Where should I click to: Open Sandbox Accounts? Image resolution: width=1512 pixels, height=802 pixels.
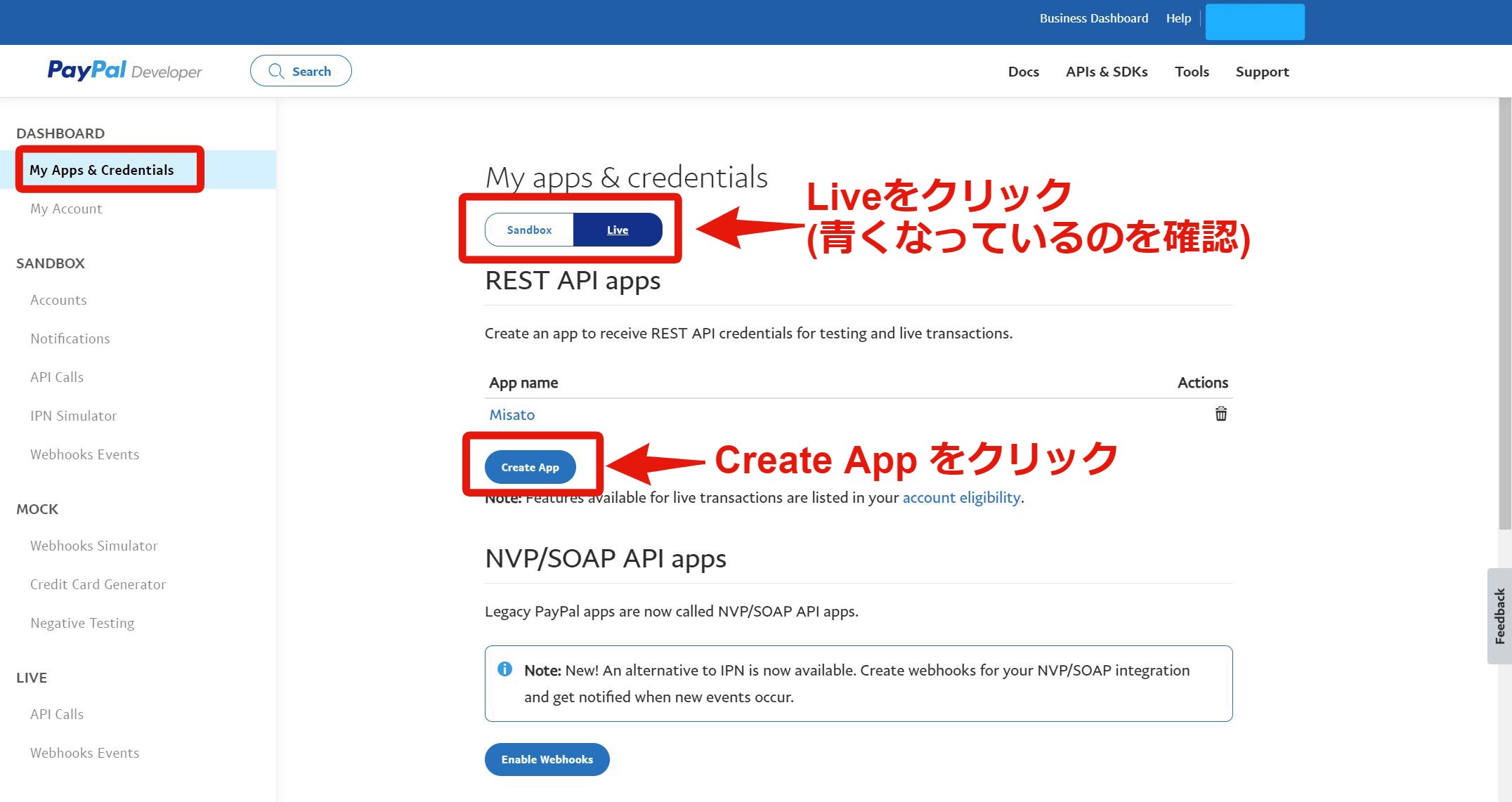[58, 300]
